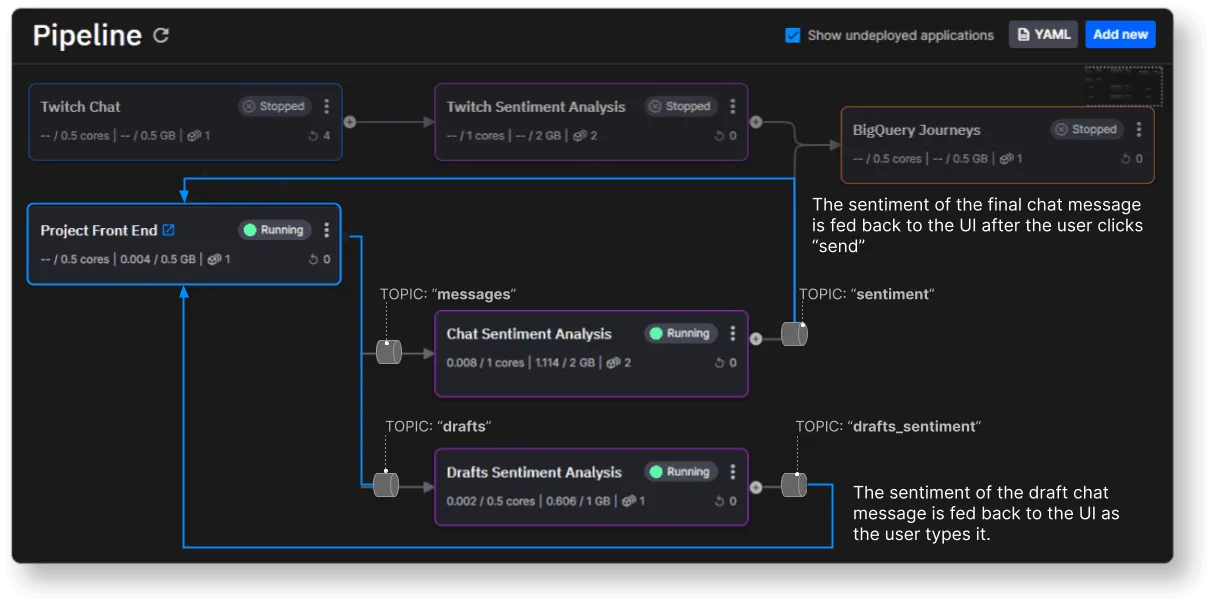Image resolution: width=1209 pixels, height=613 pixels.
Task: Click Project Front End Running badge
Action: pos(274,230)
